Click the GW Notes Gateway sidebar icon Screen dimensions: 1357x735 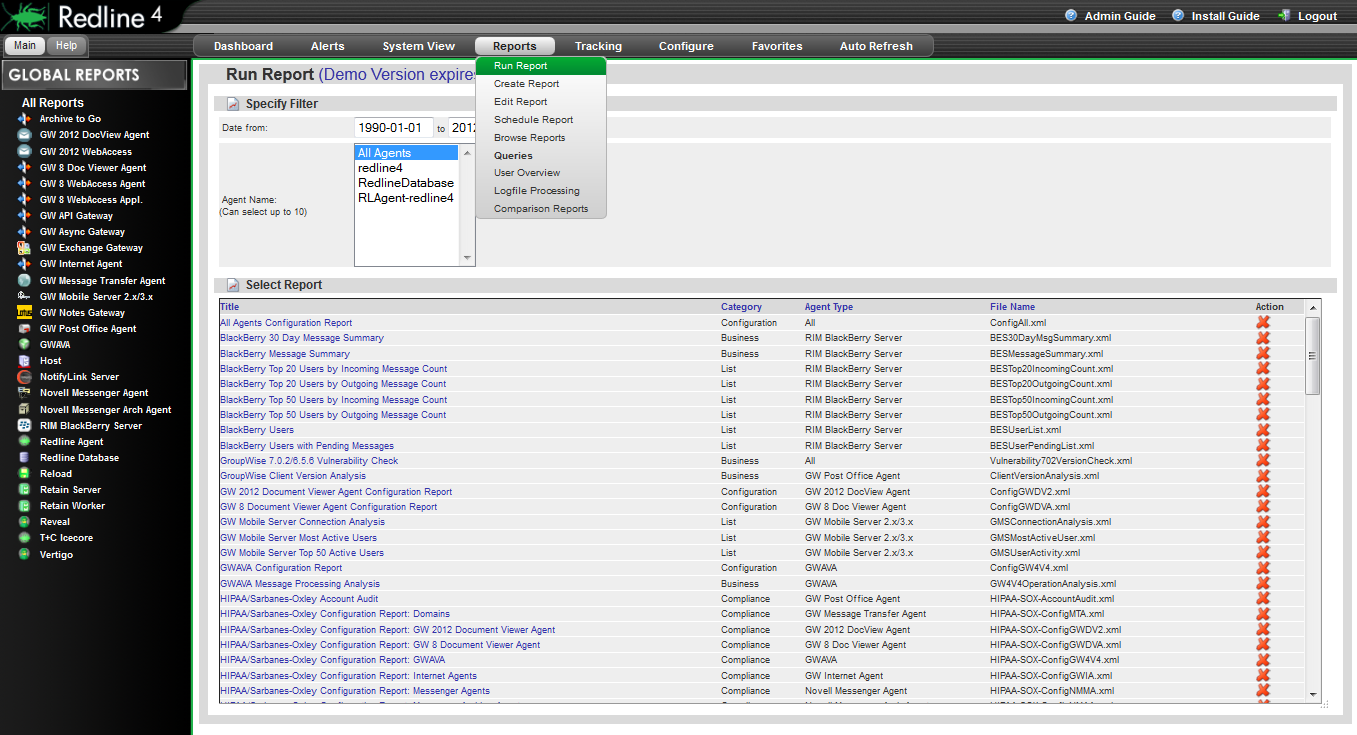tap(24, 313)
